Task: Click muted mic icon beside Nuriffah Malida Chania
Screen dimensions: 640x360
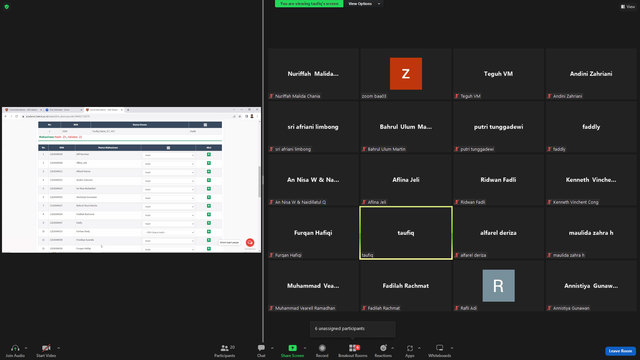Action: point(271,96)
